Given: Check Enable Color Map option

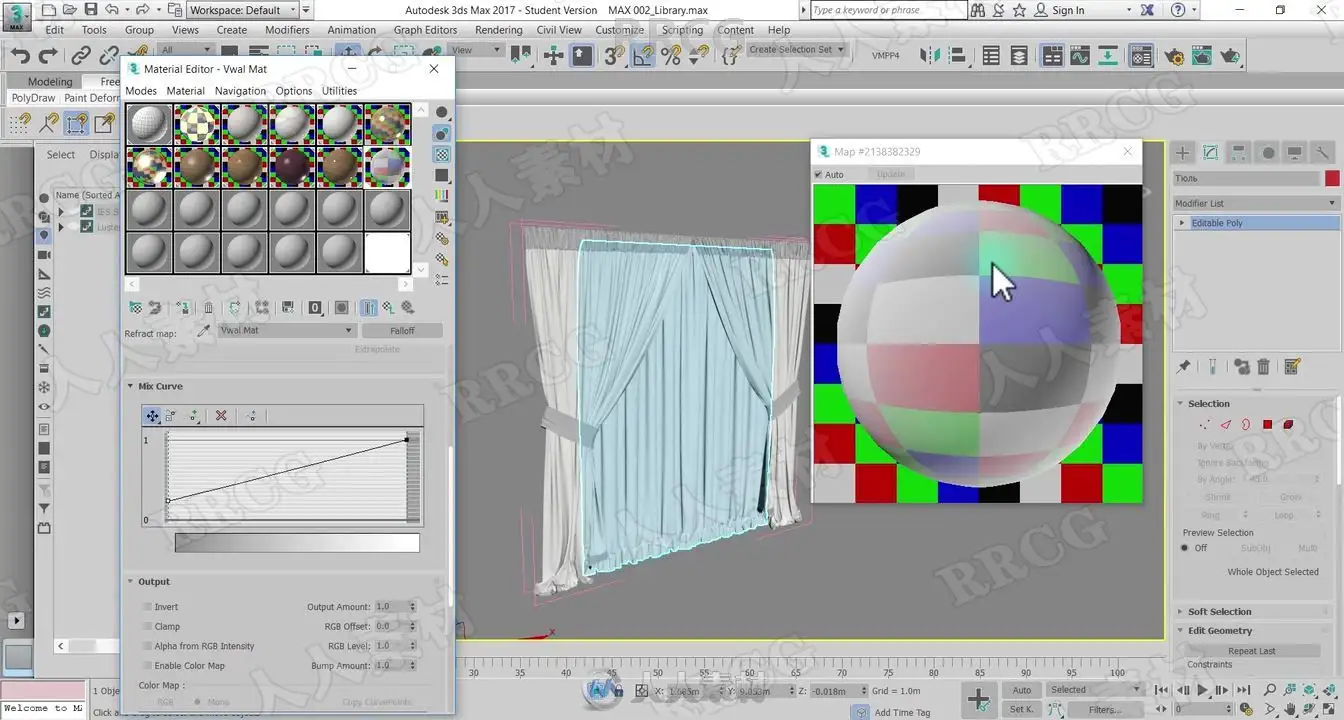Looking at the screenshot, I should [147, 666].
